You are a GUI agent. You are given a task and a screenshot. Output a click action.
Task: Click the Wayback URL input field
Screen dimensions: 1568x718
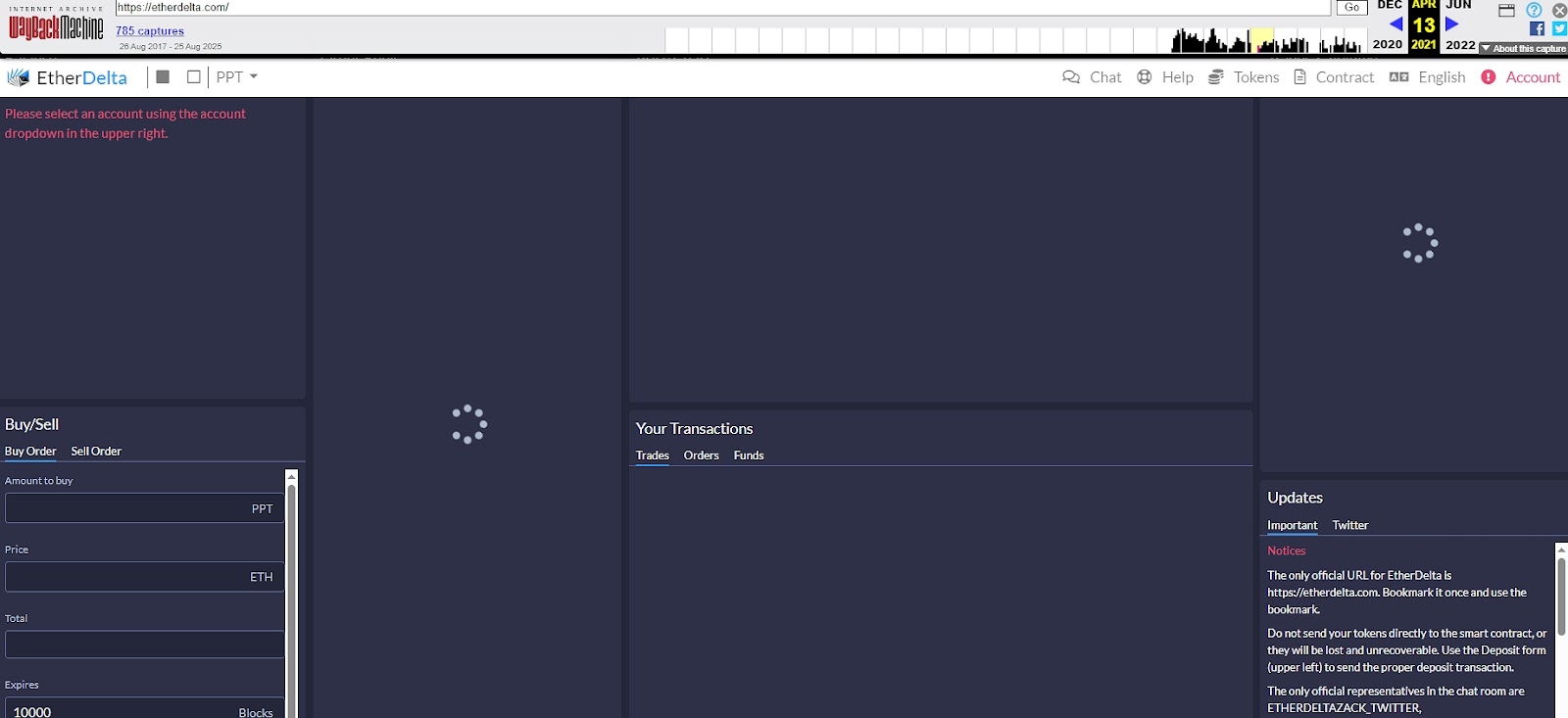click(x=722, y=7)
